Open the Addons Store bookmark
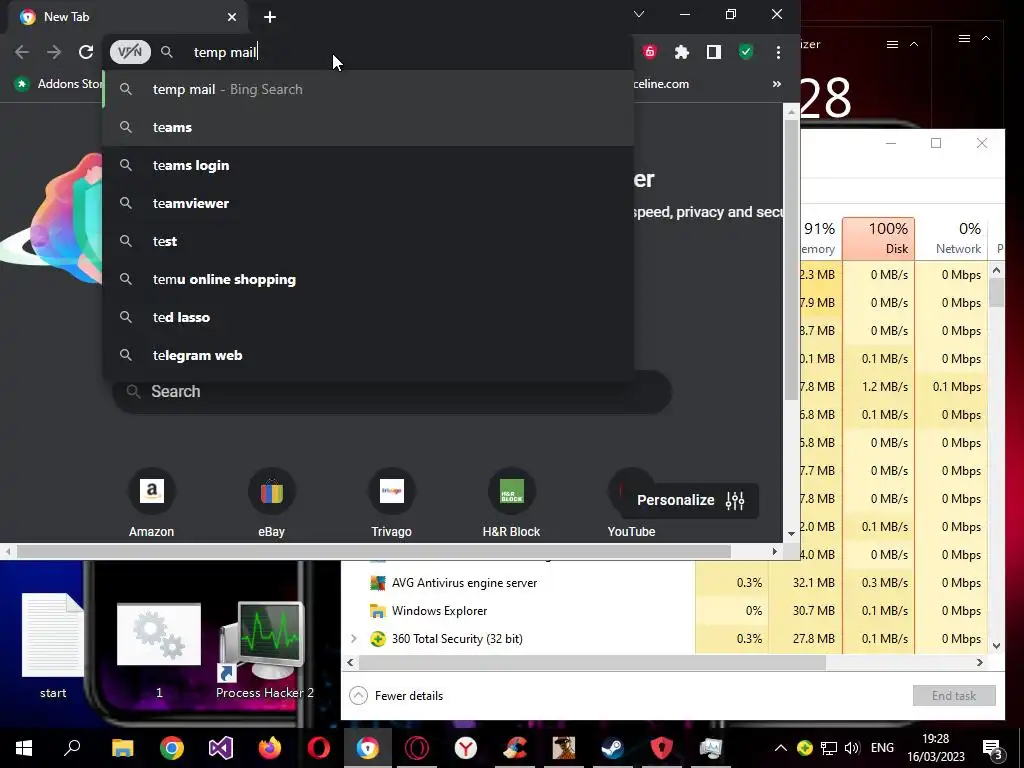The height and width of the screenshot is (768, 1024). click(59, 84)
